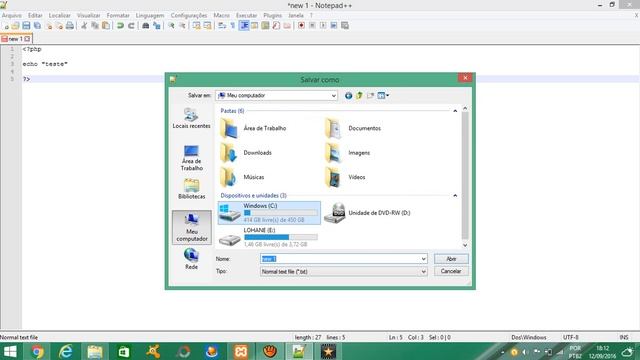This screenshot has width=640, height=360.
Task: Open the Localizar menu
Action: coord(60,16)
